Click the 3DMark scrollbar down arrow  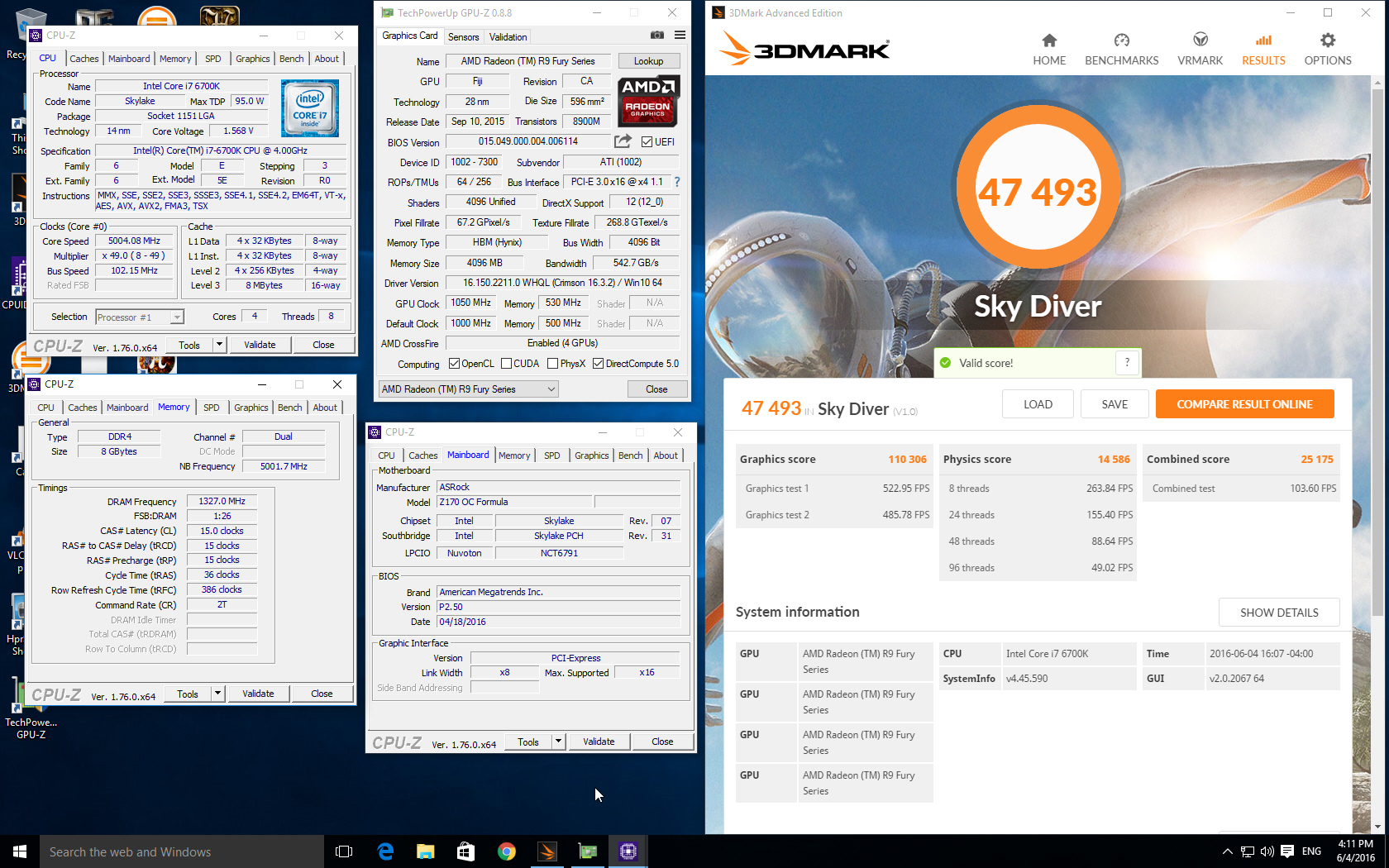(x=1377, y=826)
